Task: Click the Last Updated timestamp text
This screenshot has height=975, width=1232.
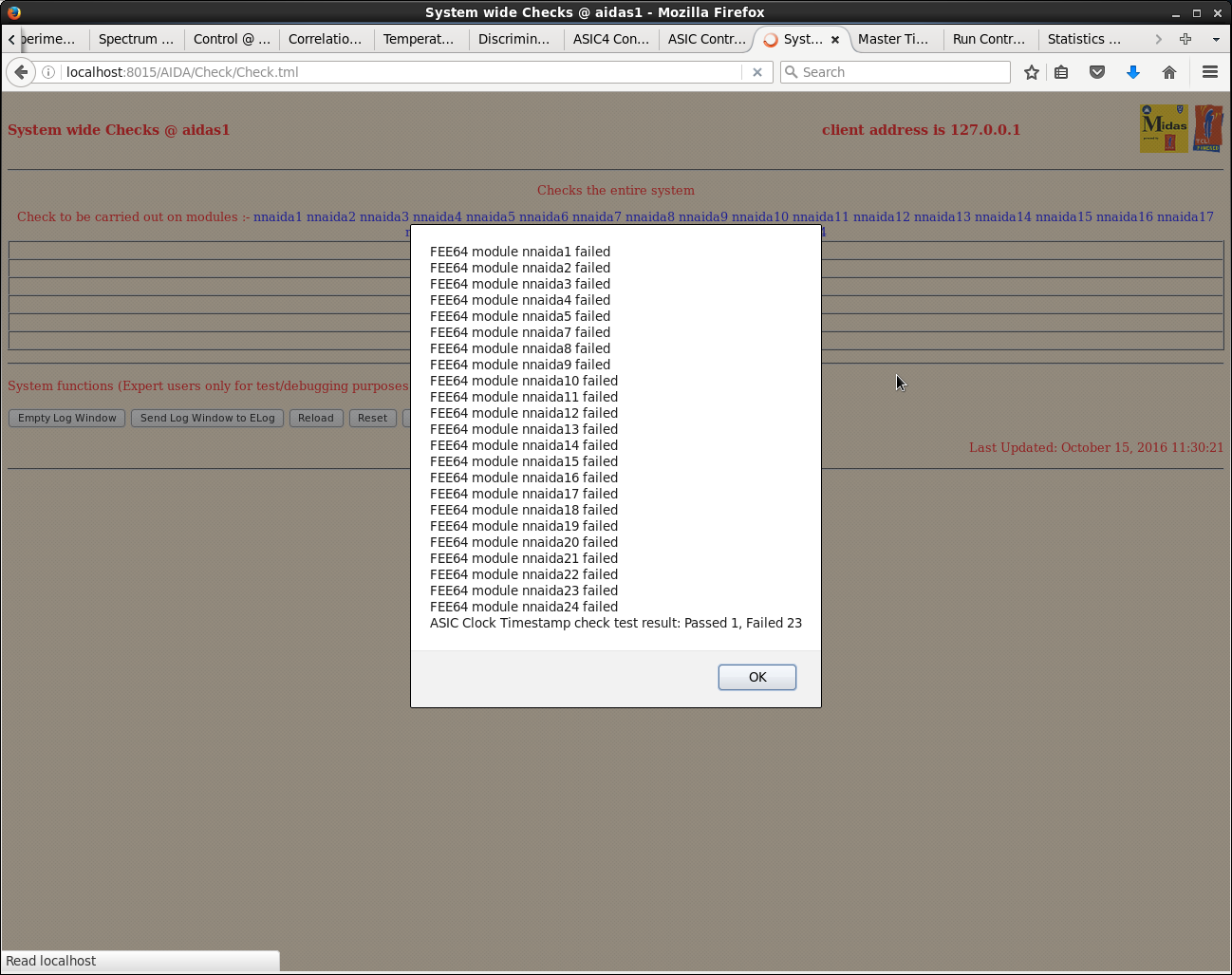Action: (x=1096, y=447)
